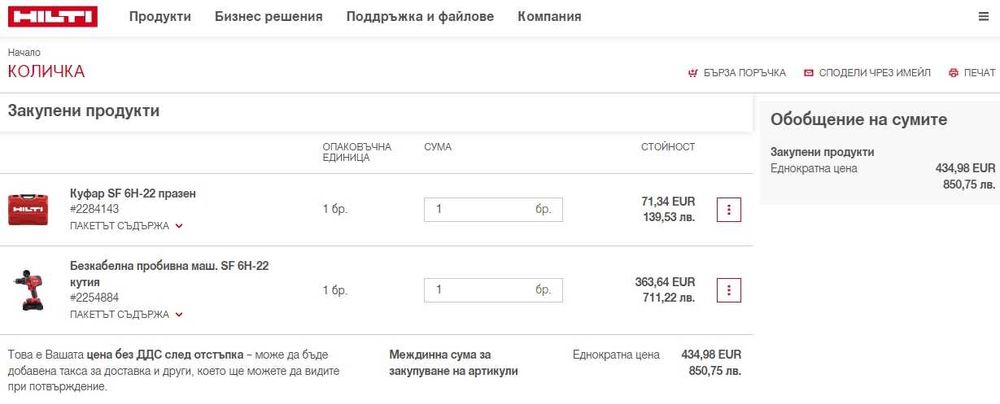
Task: Click the share via email envelope icon
Action: pos(808,73)
